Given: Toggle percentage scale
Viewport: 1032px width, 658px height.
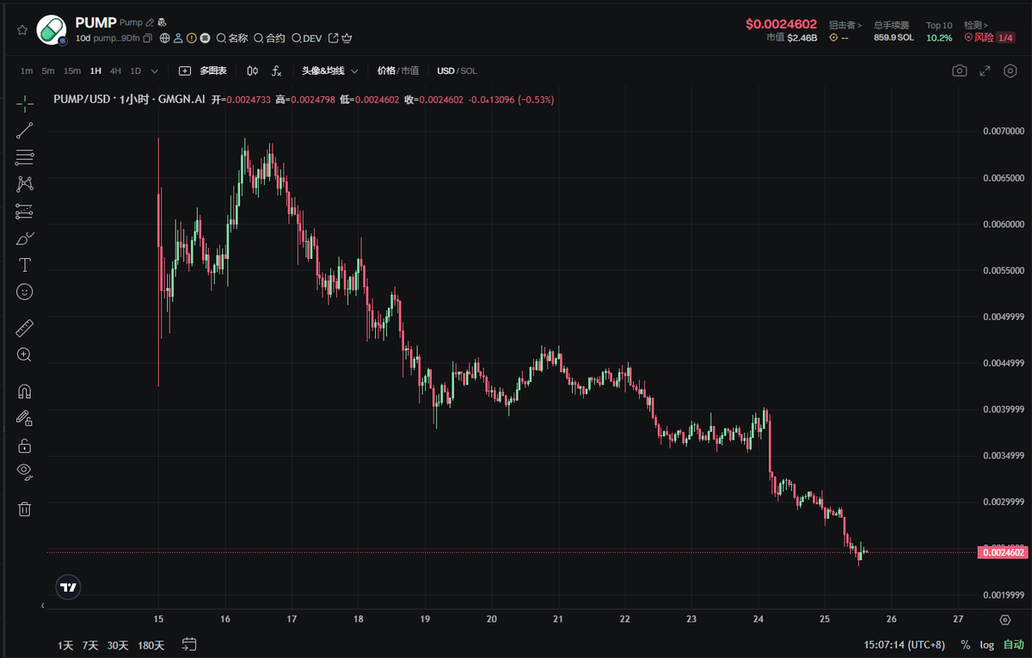Looking at the screenshot, I should tap(966, 645).
